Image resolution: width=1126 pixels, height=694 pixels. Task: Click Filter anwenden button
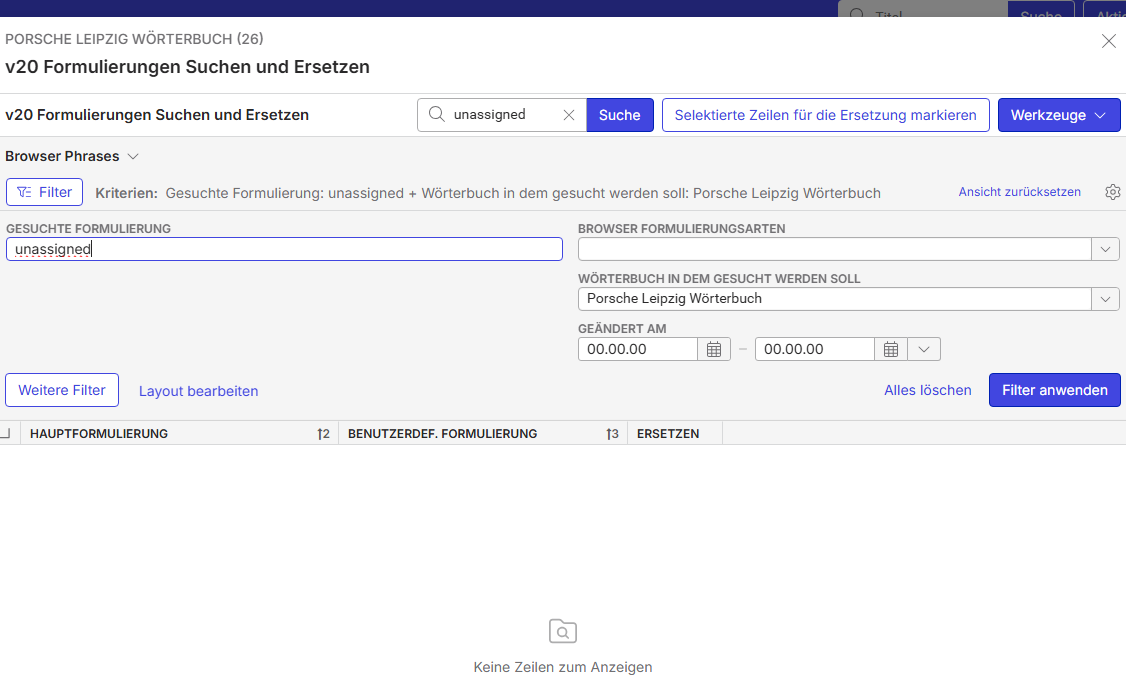tap(1055, 390)
